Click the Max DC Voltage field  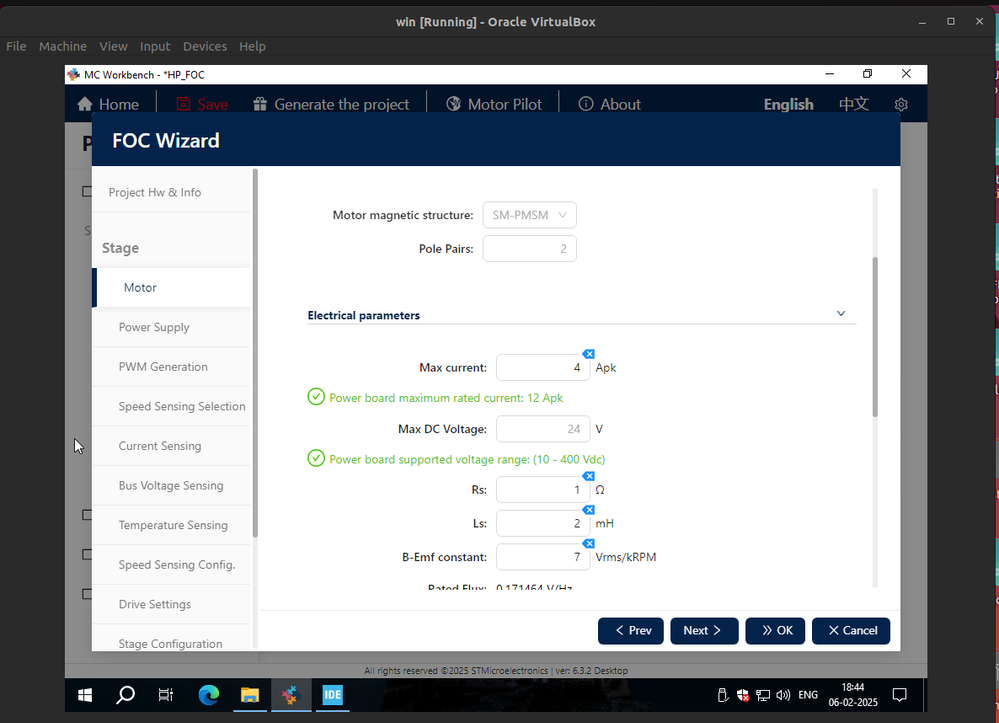pos(543,429)
